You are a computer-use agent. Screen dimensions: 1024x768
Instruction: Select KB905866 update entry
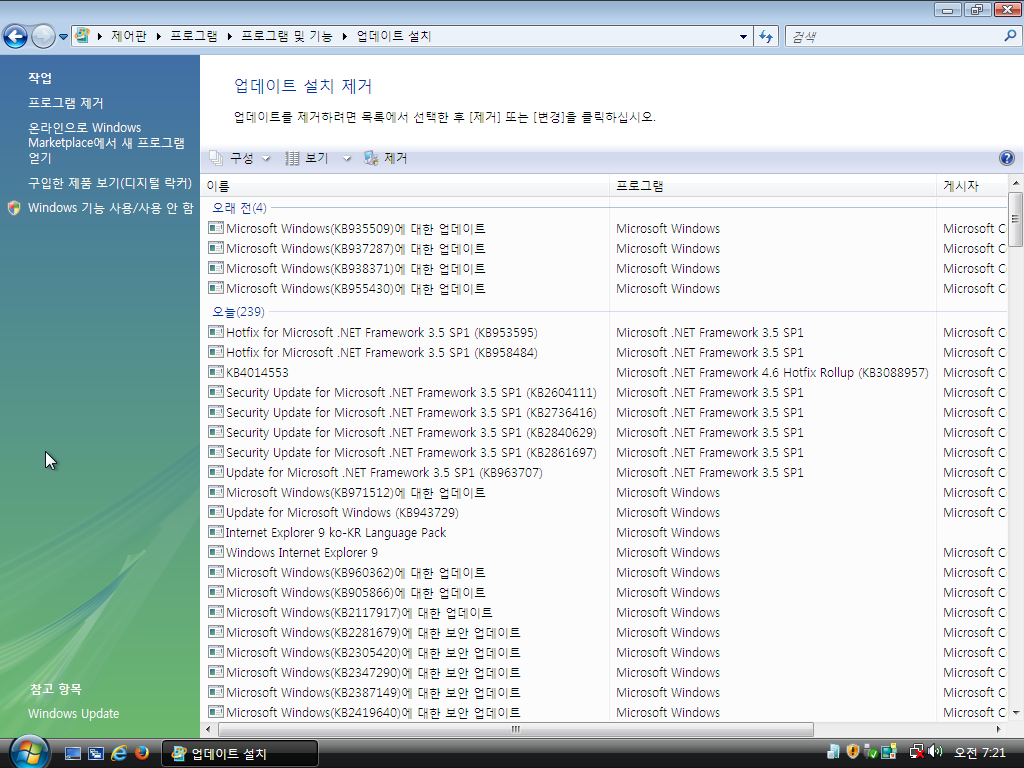pos(355,592)
